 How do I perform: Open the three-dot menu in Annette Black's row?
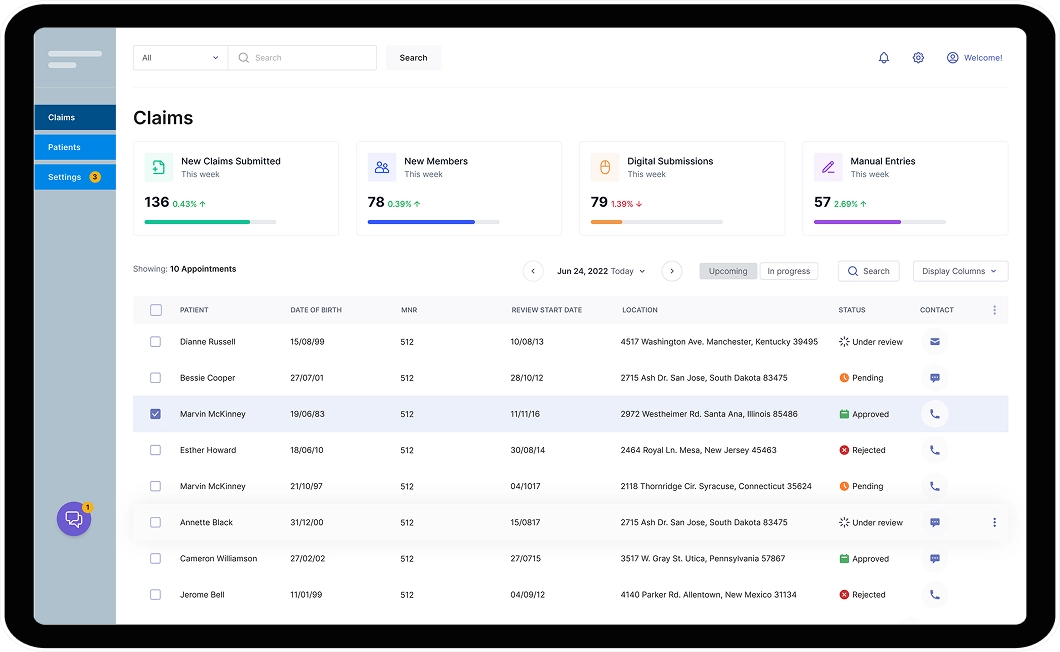click(994, 522)
